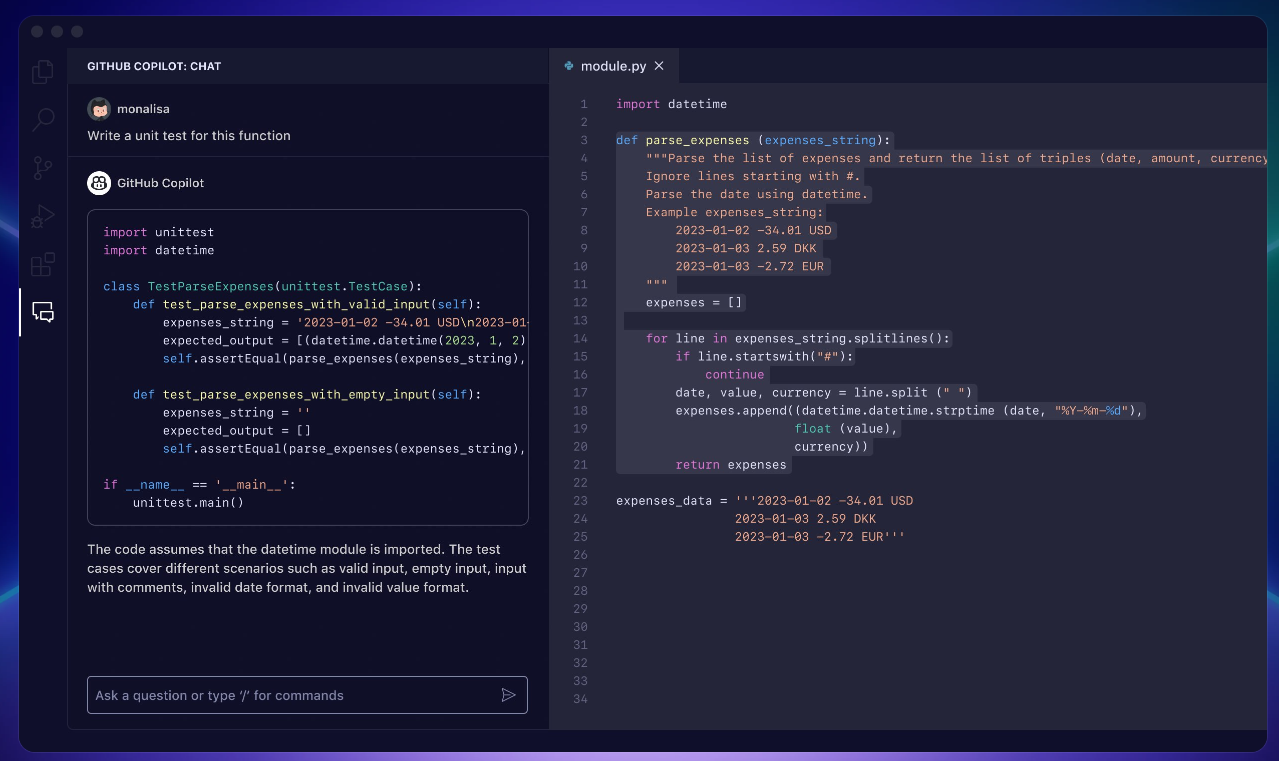Screen dimensions: 1279x761
Task: Click the send arrow in chat input
Action: 508,695
